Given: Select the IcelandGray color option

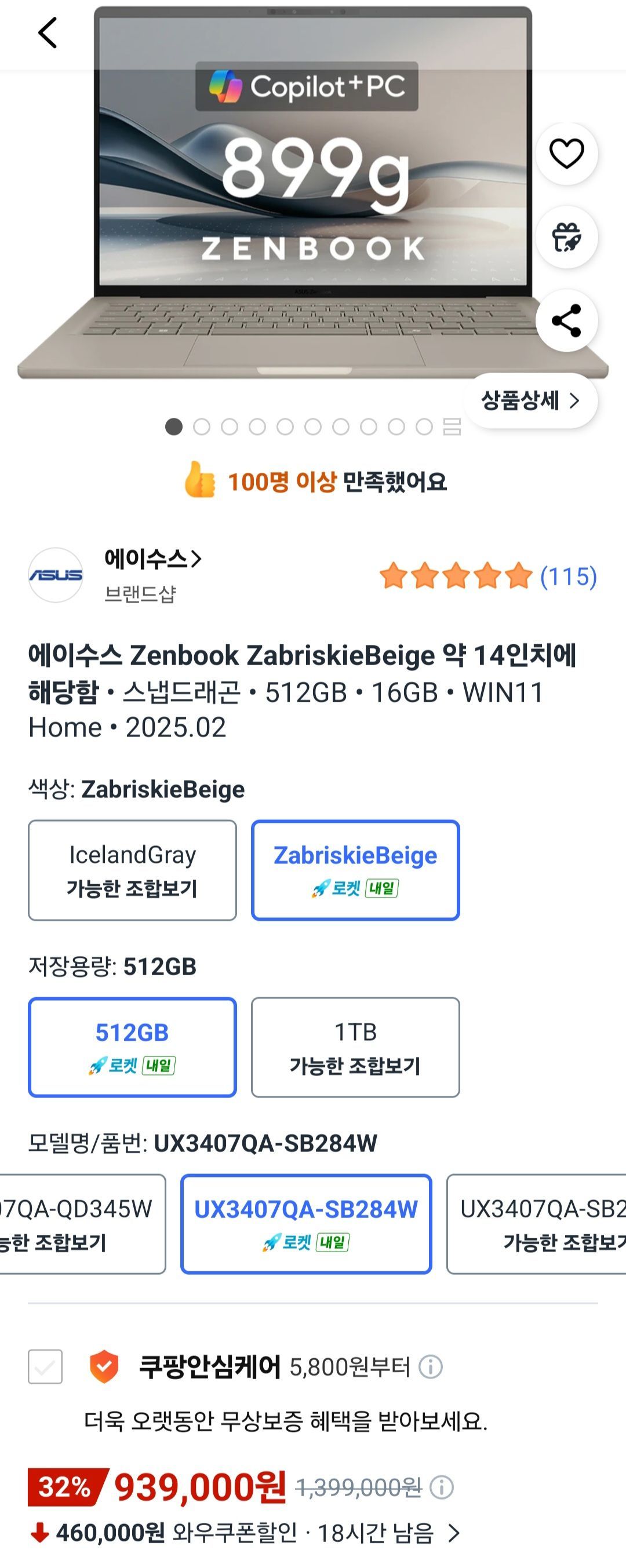Looking at the screenshot, I should coord(132,870).
